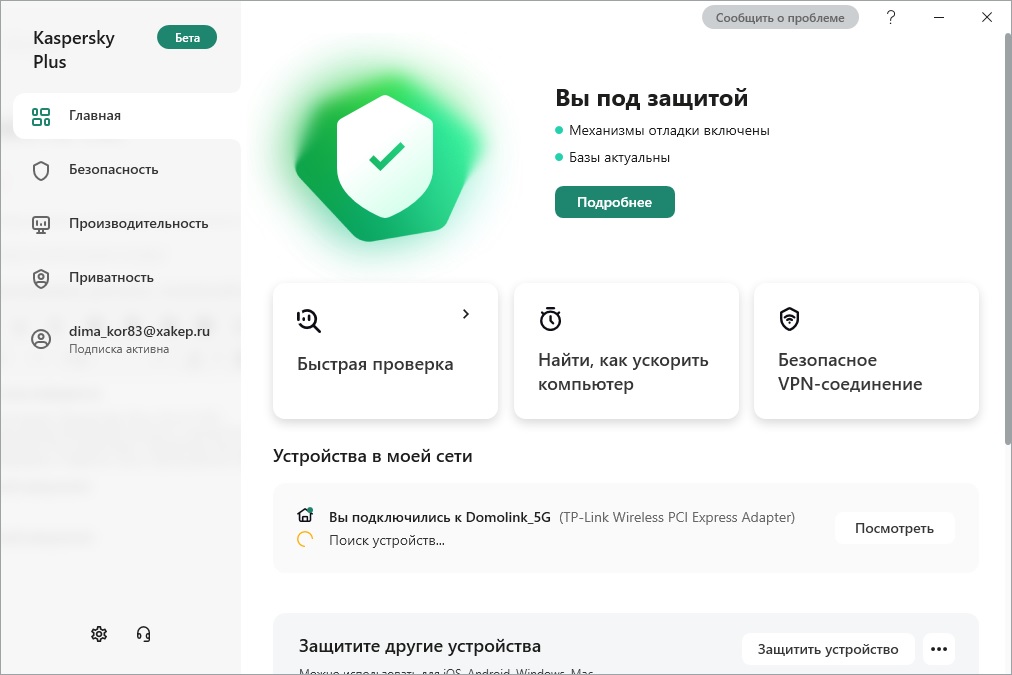Click Защитите другие устройства heading
Viewport: 1012px width, 675px height.
tap(420, 646)
